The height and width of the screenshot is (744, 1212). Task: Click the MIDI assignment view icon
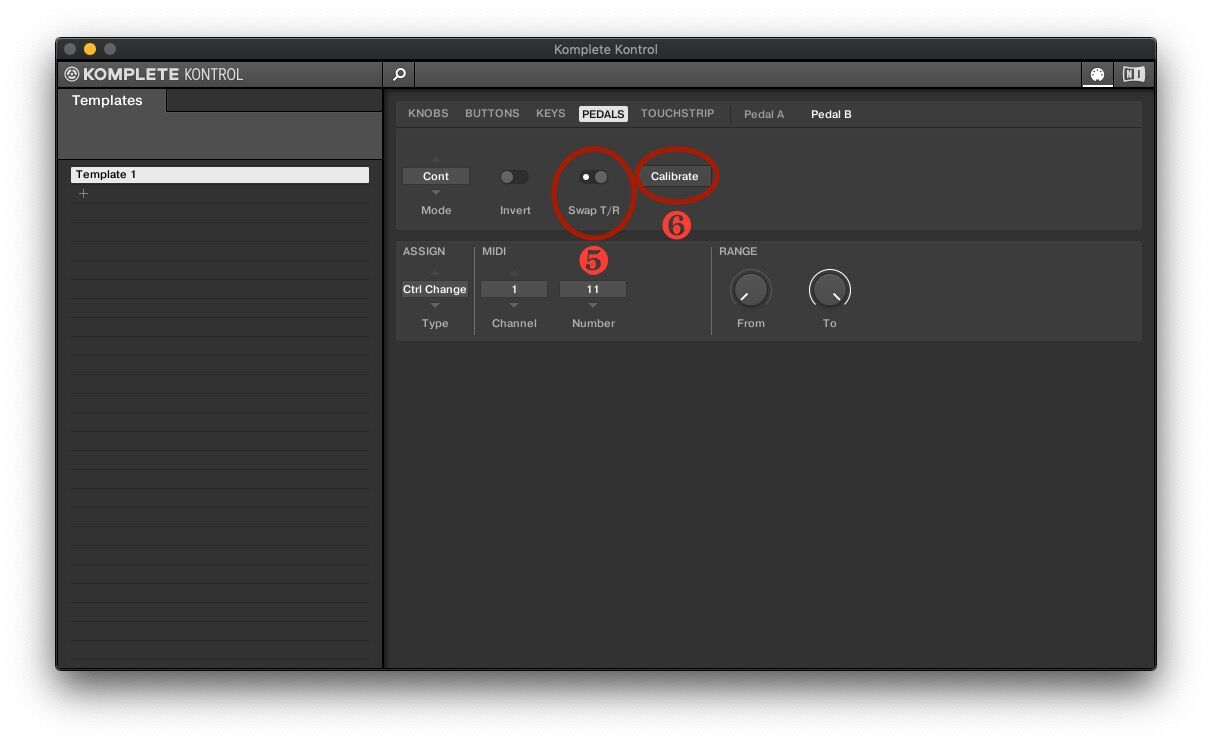coord(1097,74)
